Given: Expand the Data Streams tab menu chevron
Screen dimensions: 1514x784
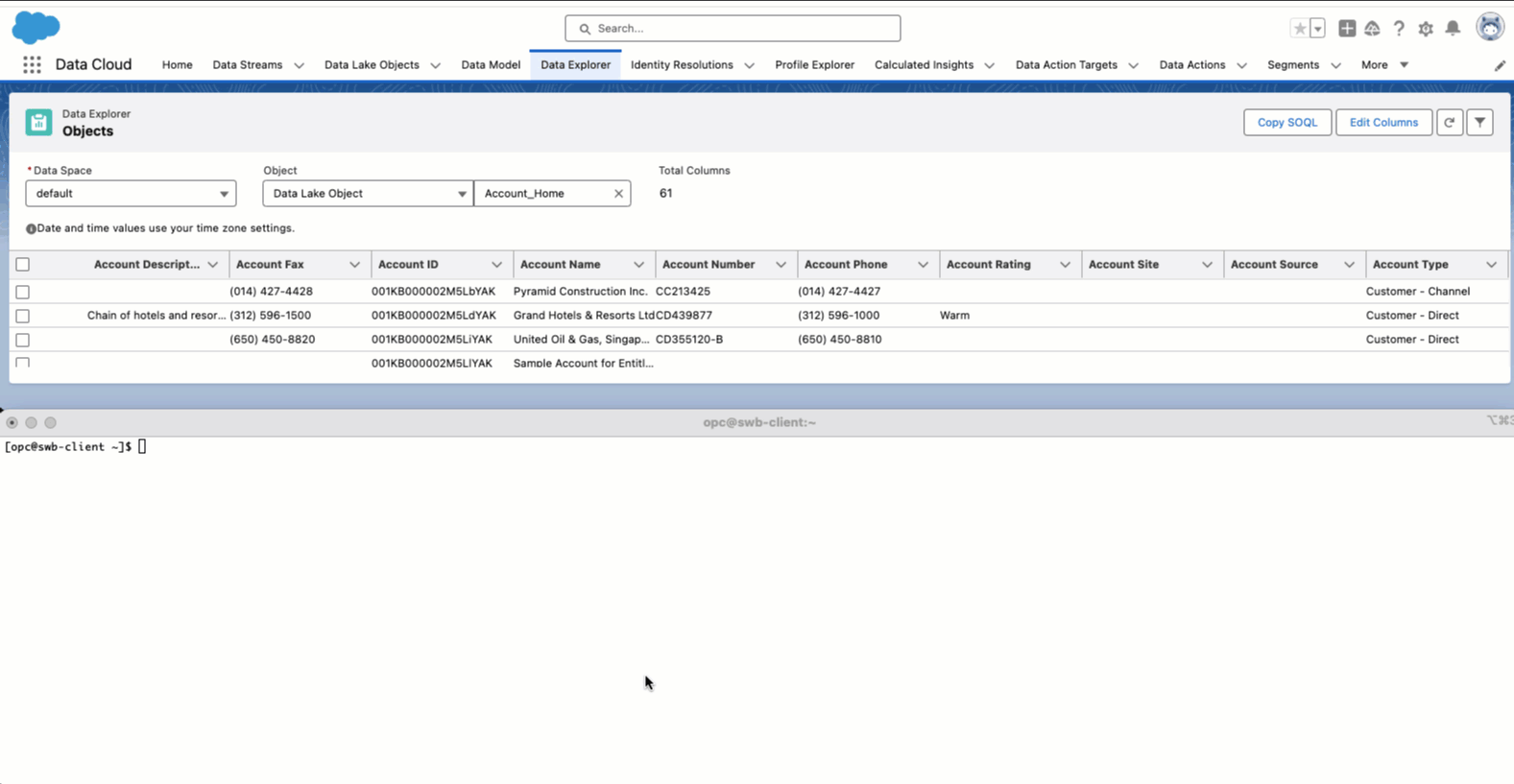Looking at the screenshot, I should point(299,65).
